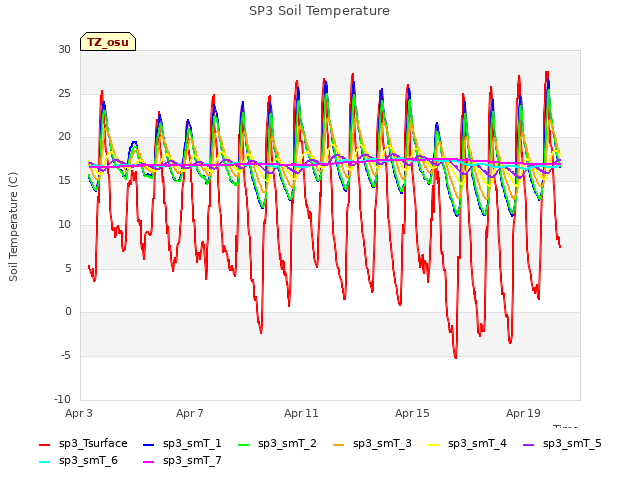
Task: Click purple sp3_smT_5 color marker
Action: pyautogui.click(x=529, y=444)
